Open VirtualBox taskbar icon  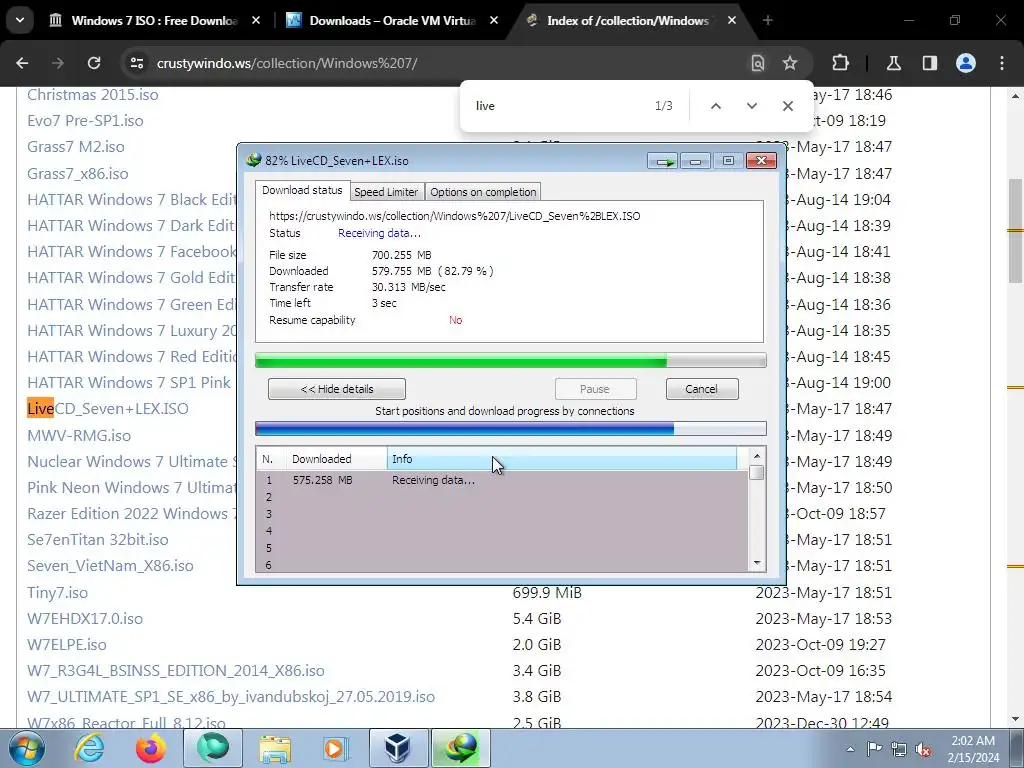[x=398, y=748]
